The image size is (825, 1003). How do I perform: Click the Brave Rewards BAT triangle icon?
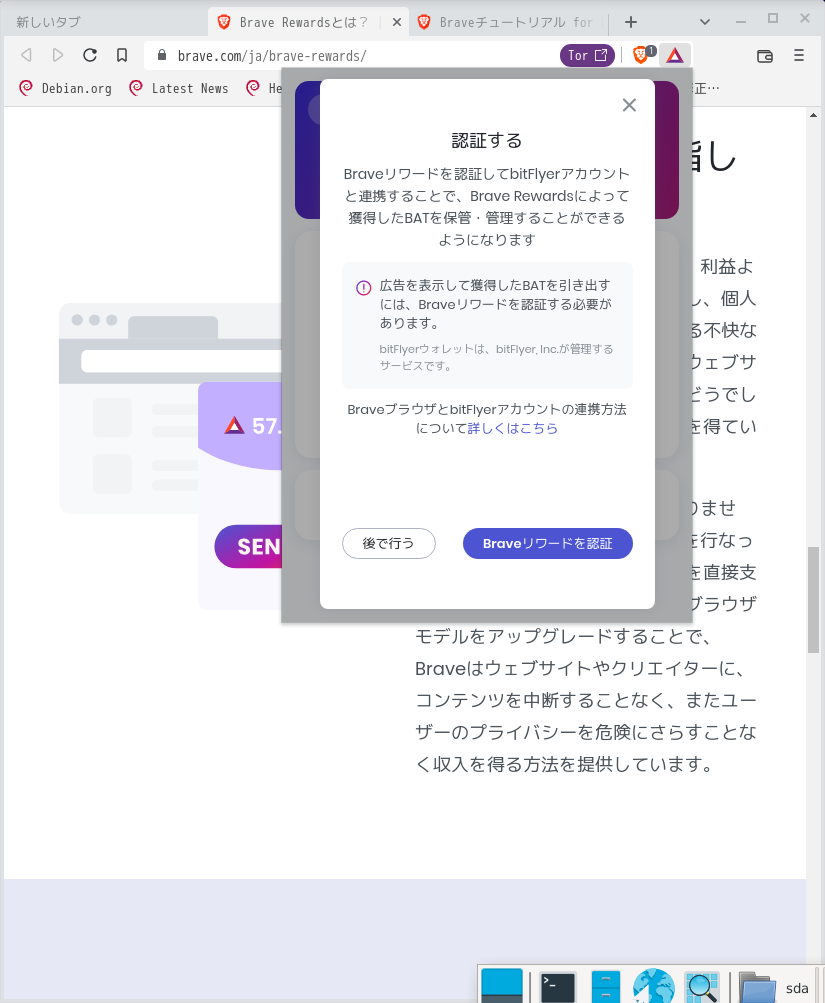point(675,55)
